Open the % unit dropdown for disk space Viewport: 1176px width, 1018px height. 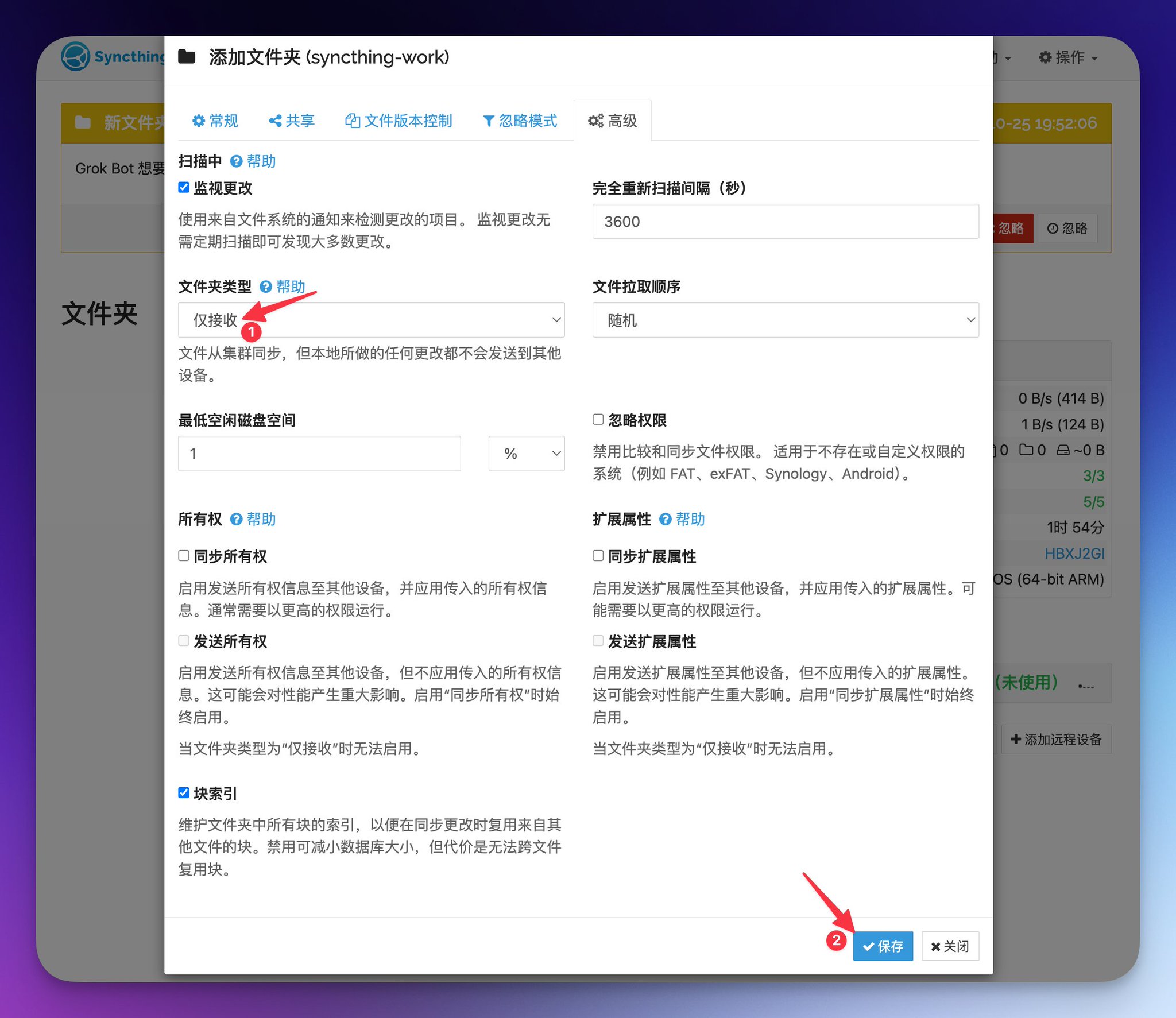pos(527,454)
